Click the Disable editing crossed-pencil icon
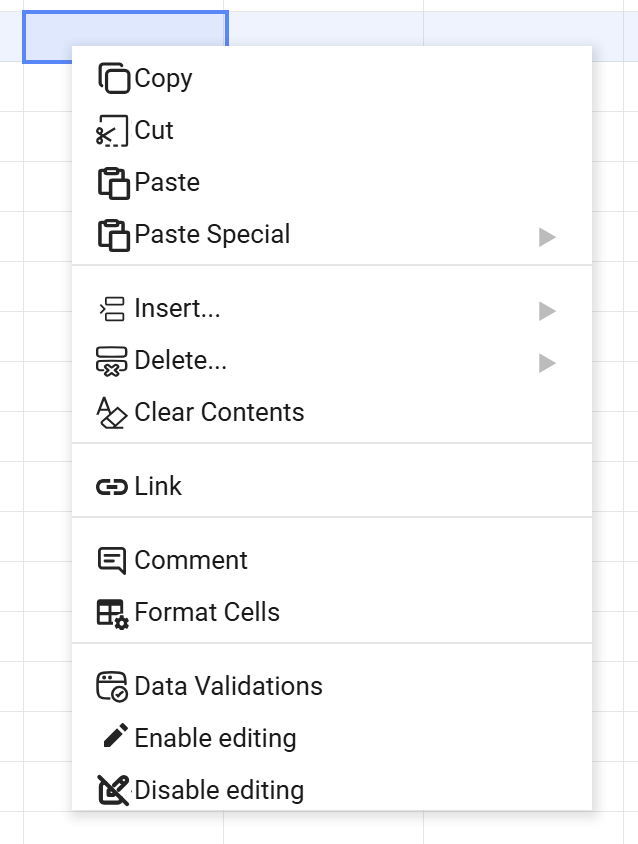Screen dimensions: 638x844 click(113, 791)
